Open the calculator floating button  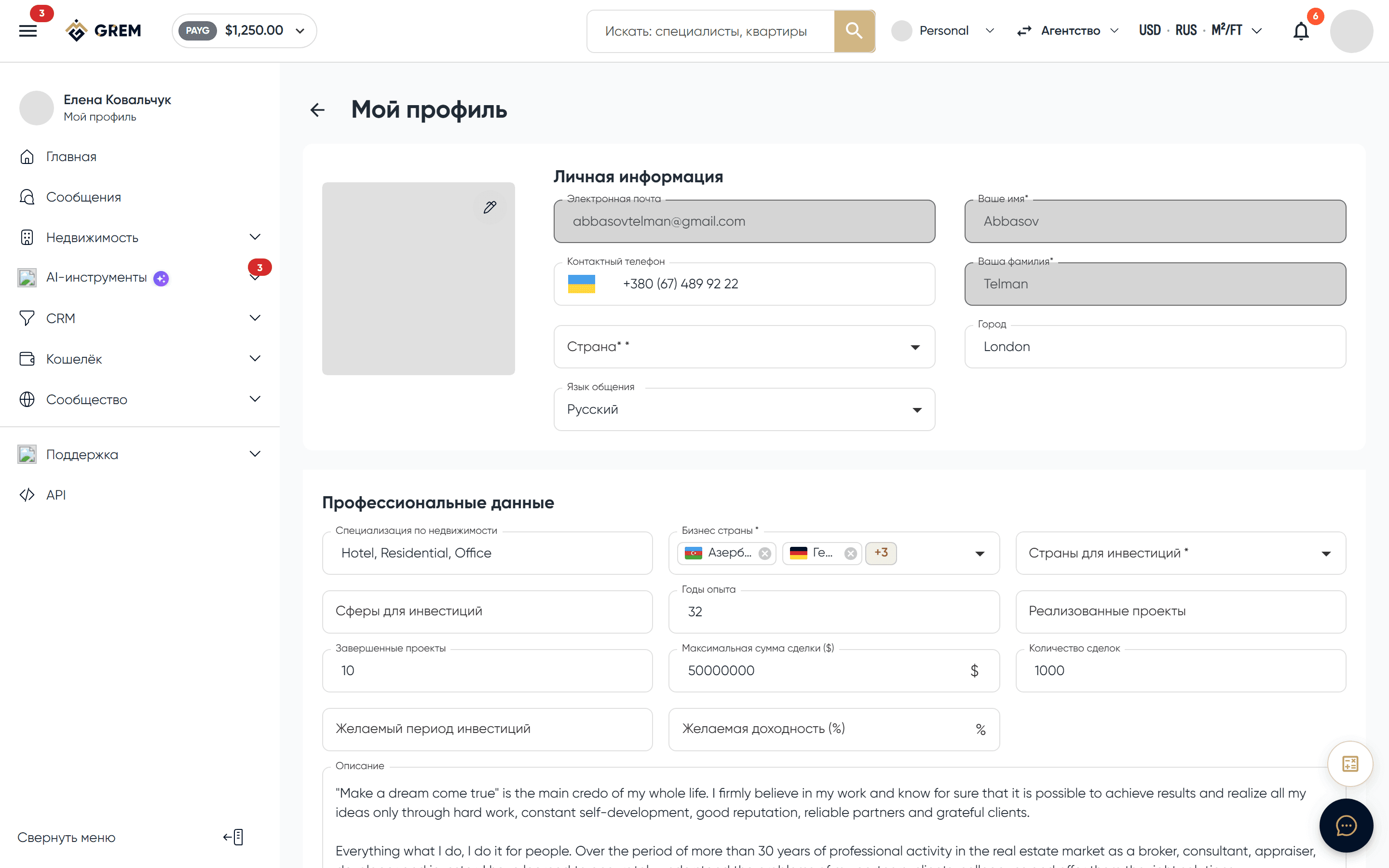1350,763
